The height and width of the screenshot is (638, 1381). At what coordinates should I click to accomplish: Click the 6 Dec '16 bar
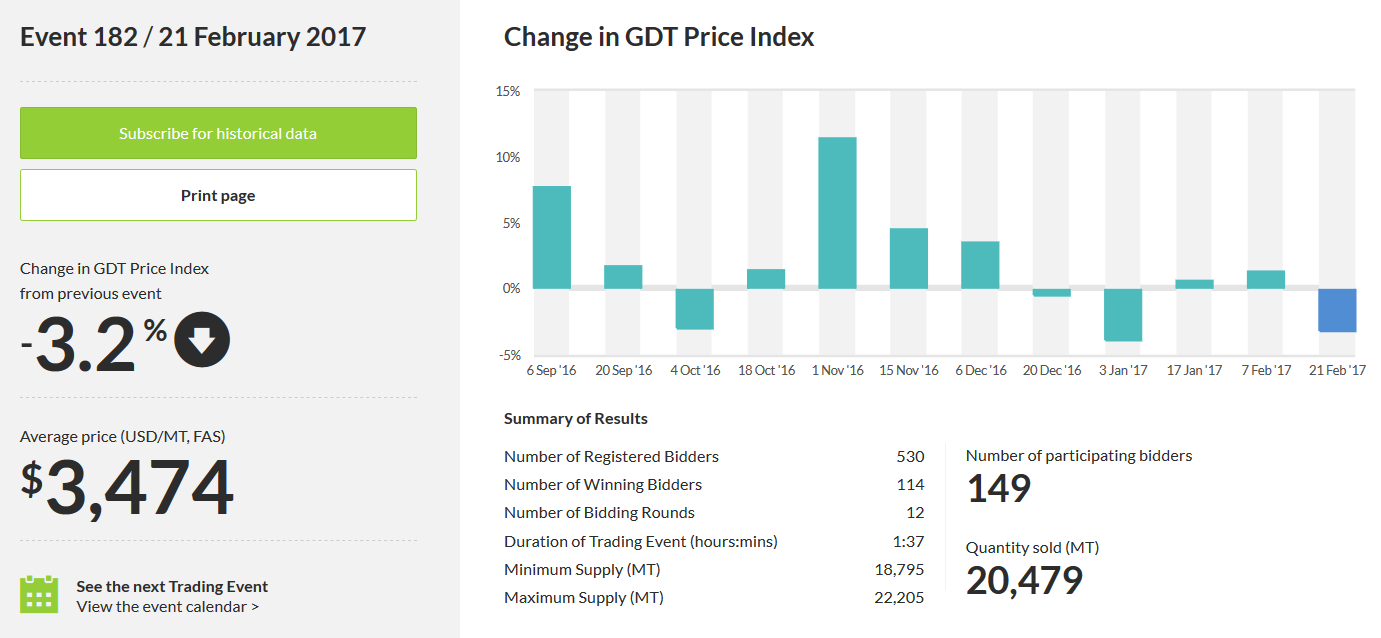pos(980,265)
